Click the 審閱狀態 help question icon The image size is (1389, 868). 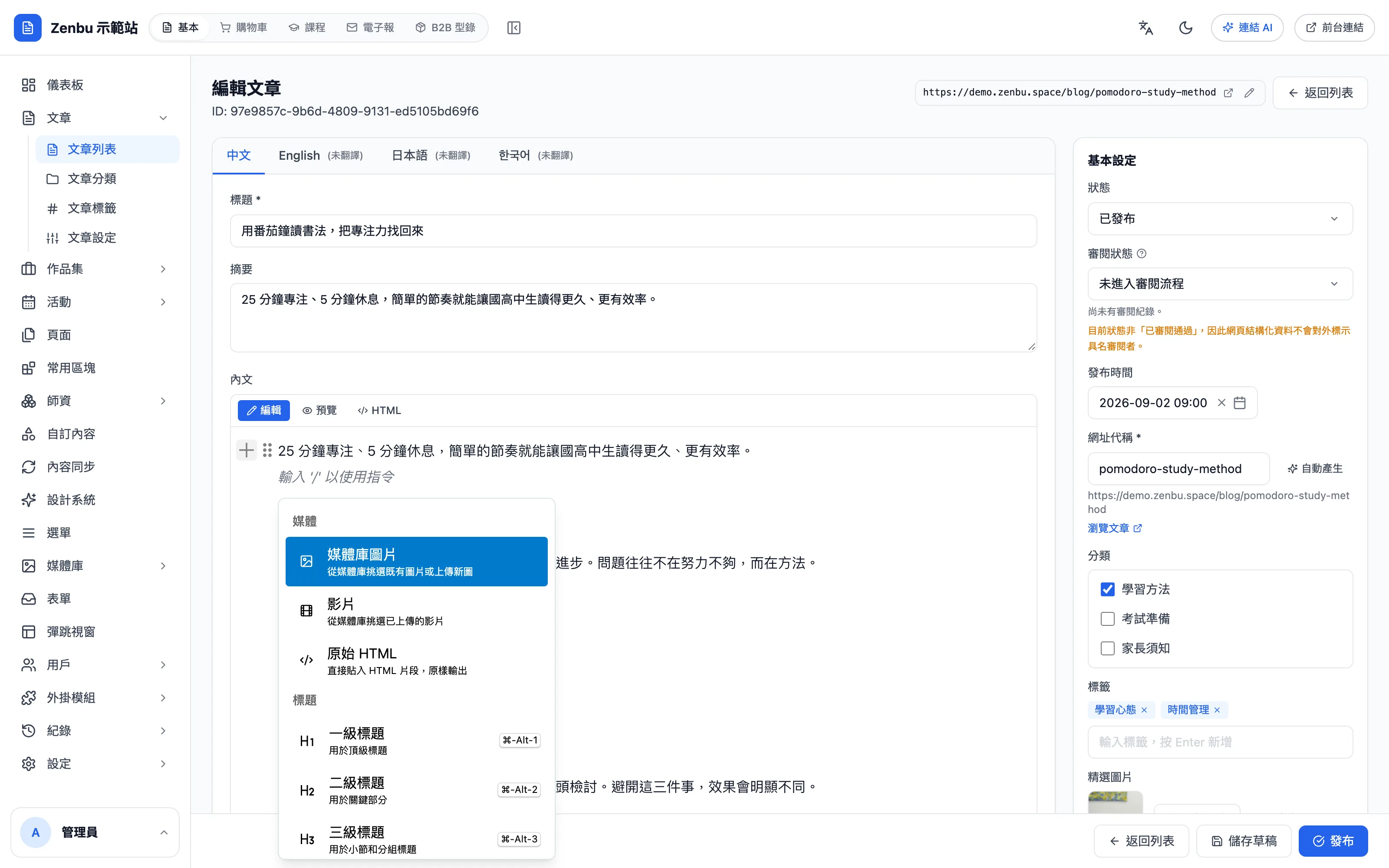pyautogui.click(x=1142, y=254)
